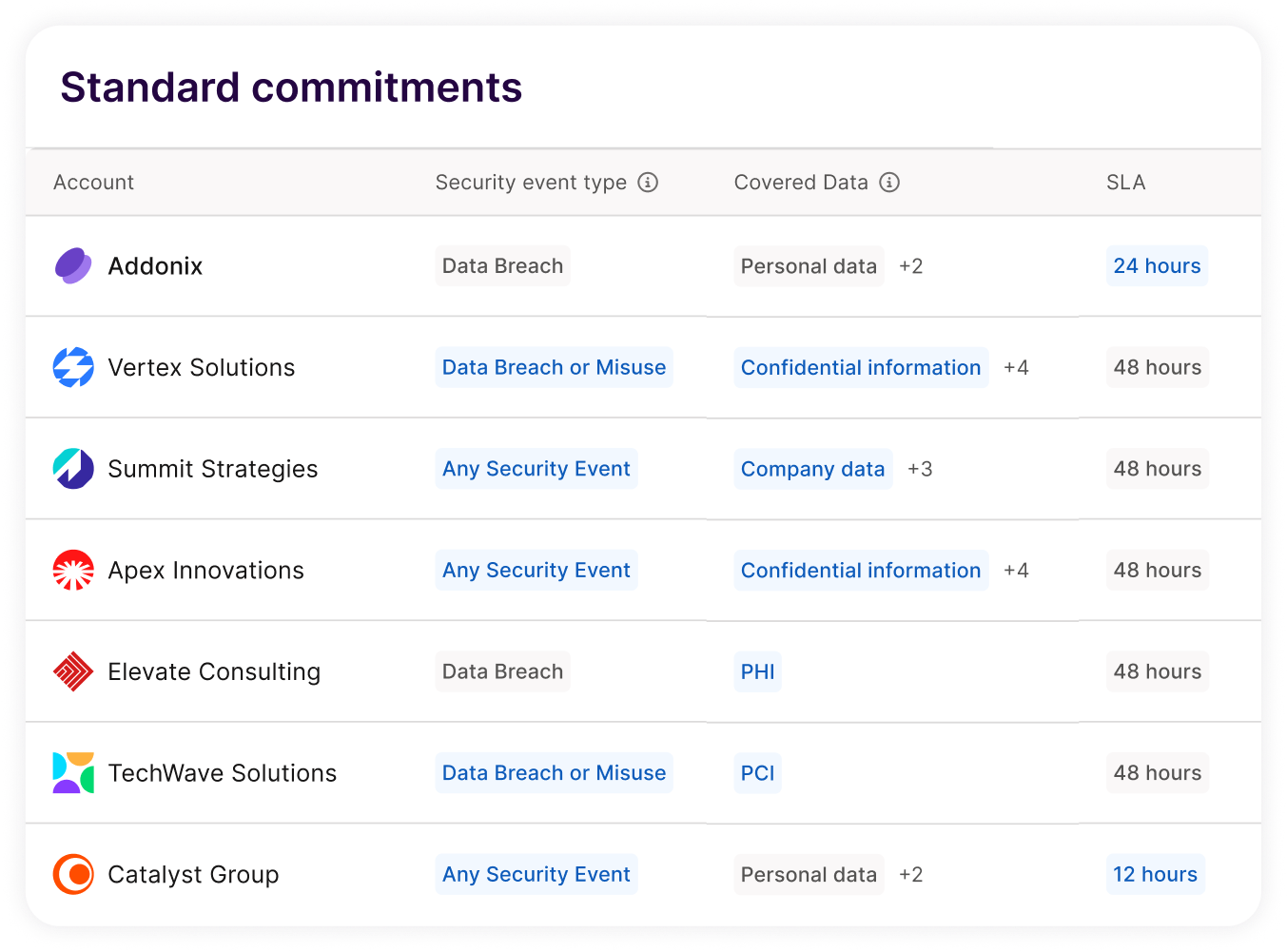The height and width of the screenshot is (952, 1287).
Task: Click the Company data tag for Summit Strategies
Action: pyautogui.click(x=812, y=469)
